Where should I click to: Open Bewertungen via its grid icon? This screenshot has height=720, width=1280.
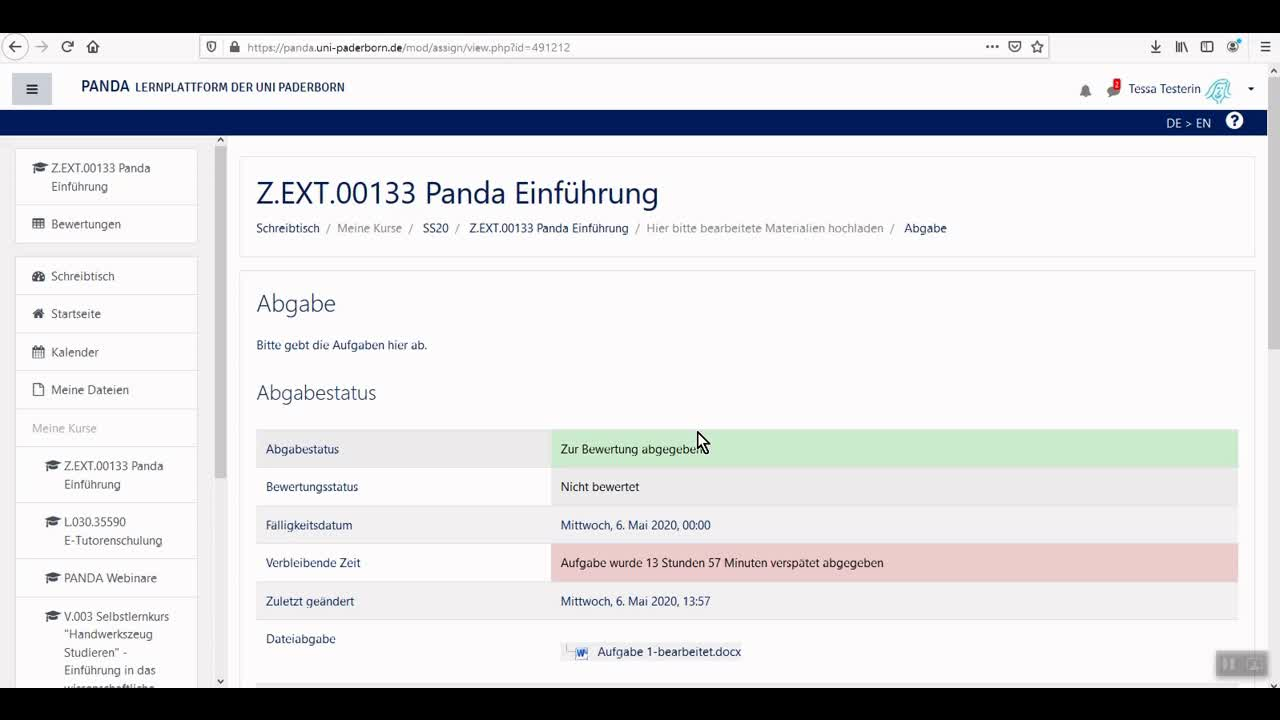pos(40,224)
